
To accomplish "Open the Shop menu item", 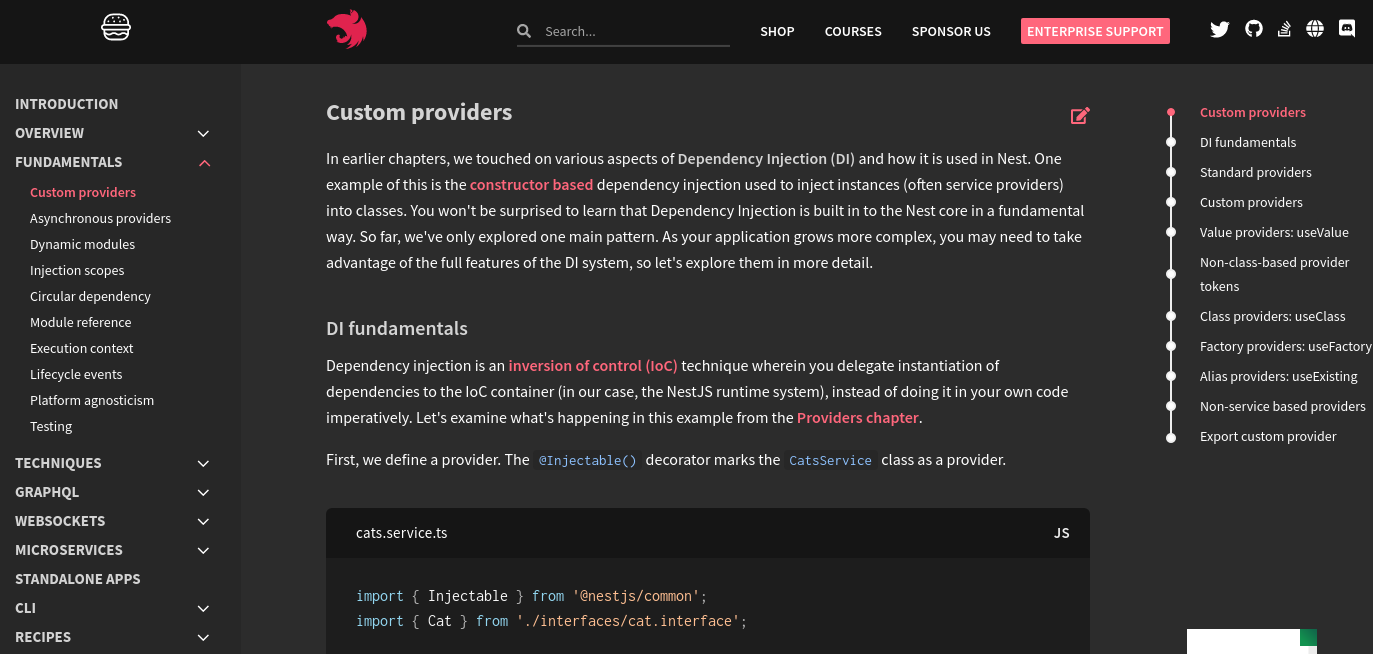I will 777,31.
